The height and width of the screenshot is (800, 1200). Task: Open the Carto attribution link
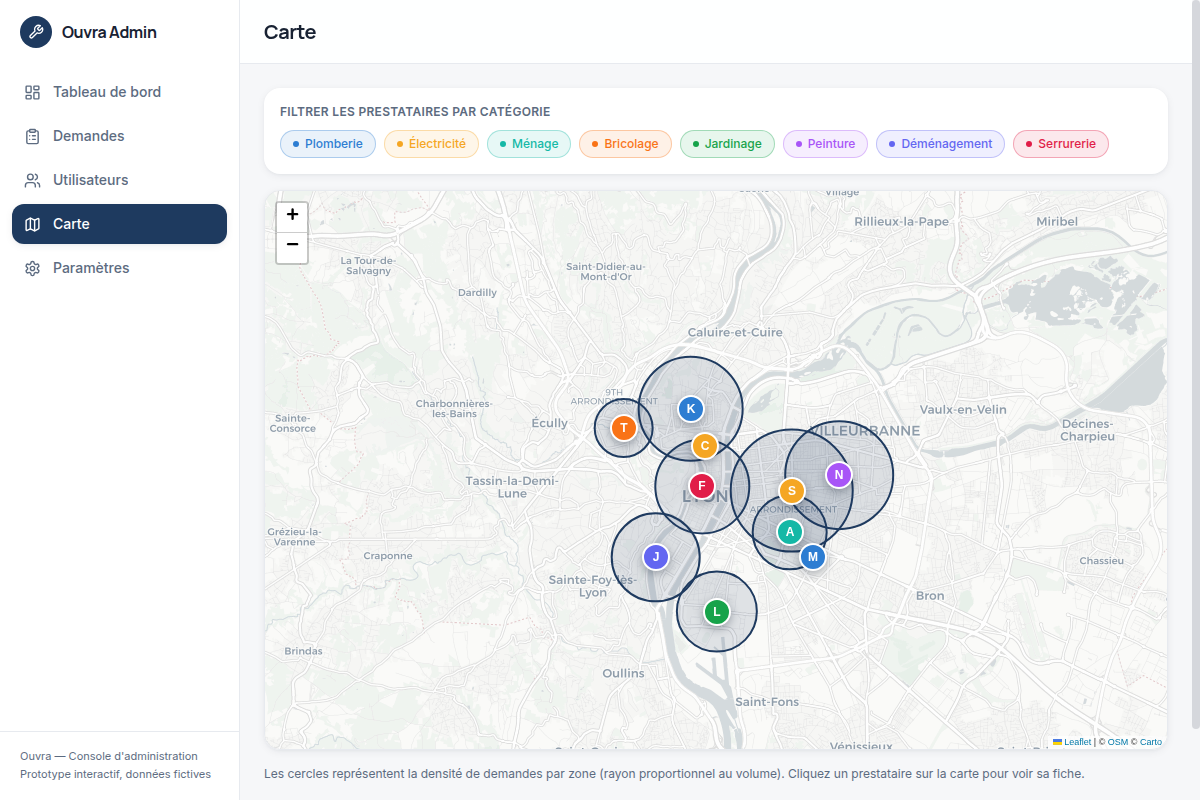pyautogui.click(x=1151, y=742)
